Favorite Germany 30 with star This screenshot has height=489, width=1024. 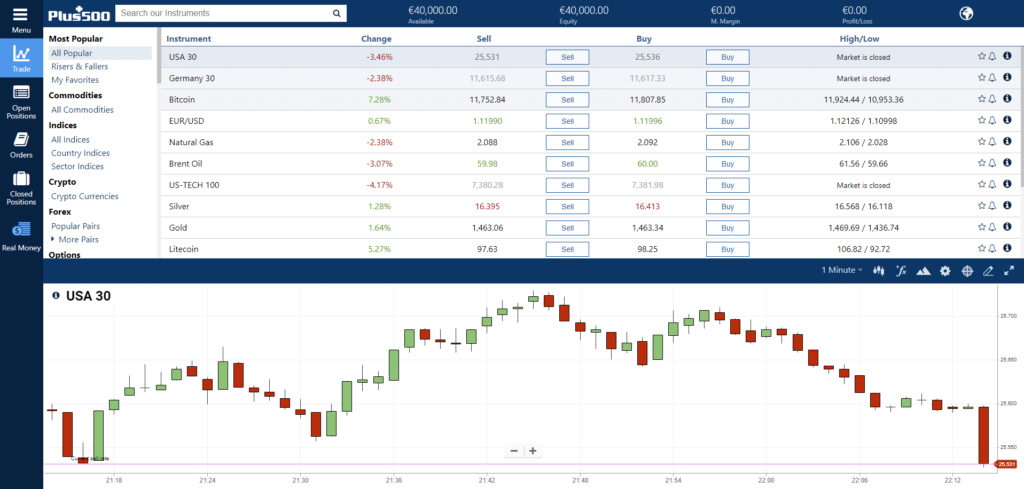[x=982, y=78]
